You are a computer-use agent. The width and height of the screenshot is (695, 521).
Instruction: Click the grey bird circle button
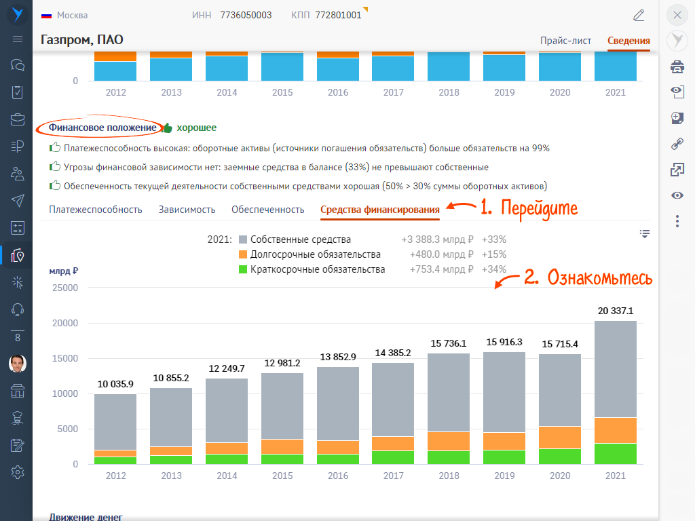point(677,40)
